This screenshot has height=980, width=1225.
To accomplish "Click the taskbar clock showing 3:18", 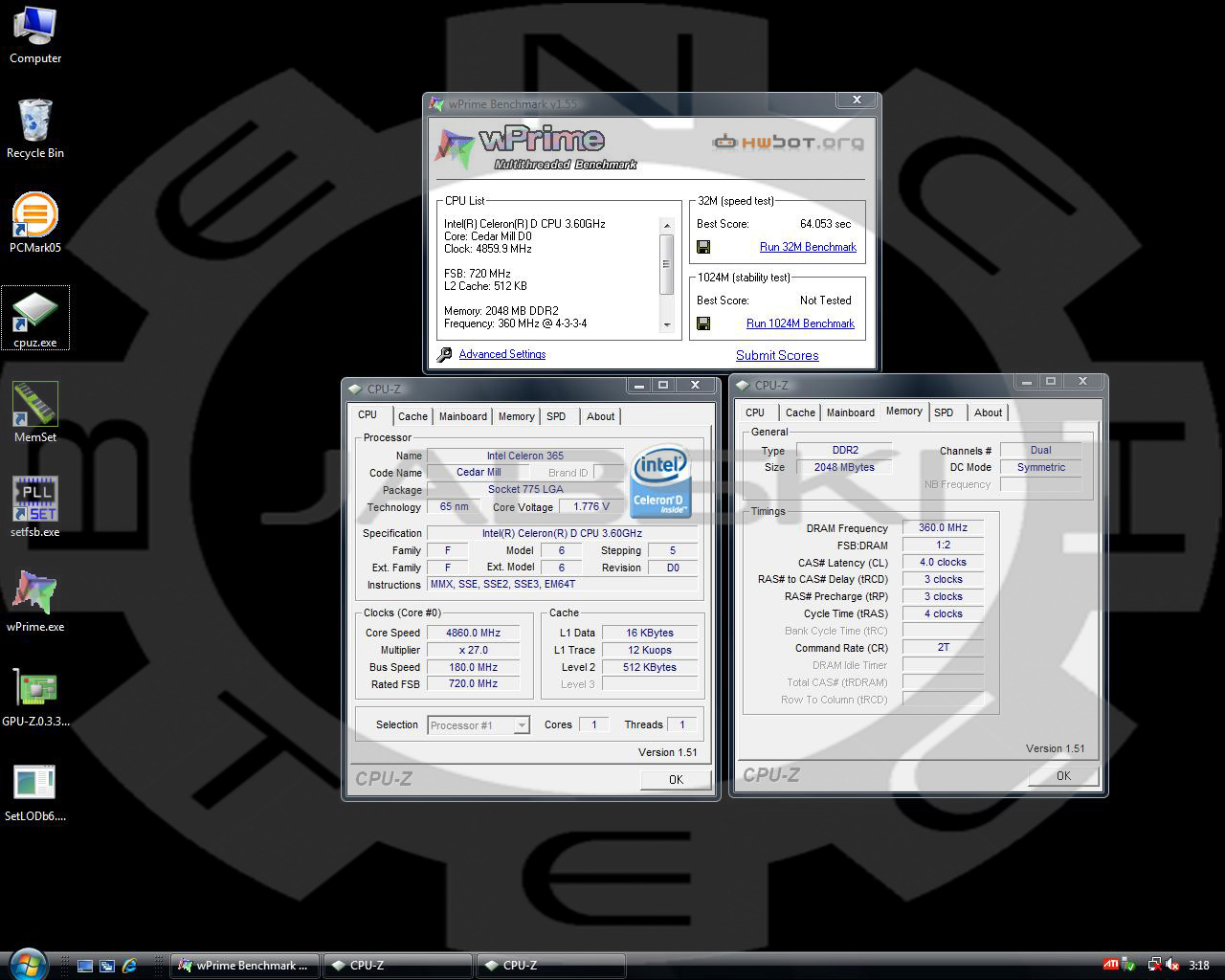I will coord(1199,966).
